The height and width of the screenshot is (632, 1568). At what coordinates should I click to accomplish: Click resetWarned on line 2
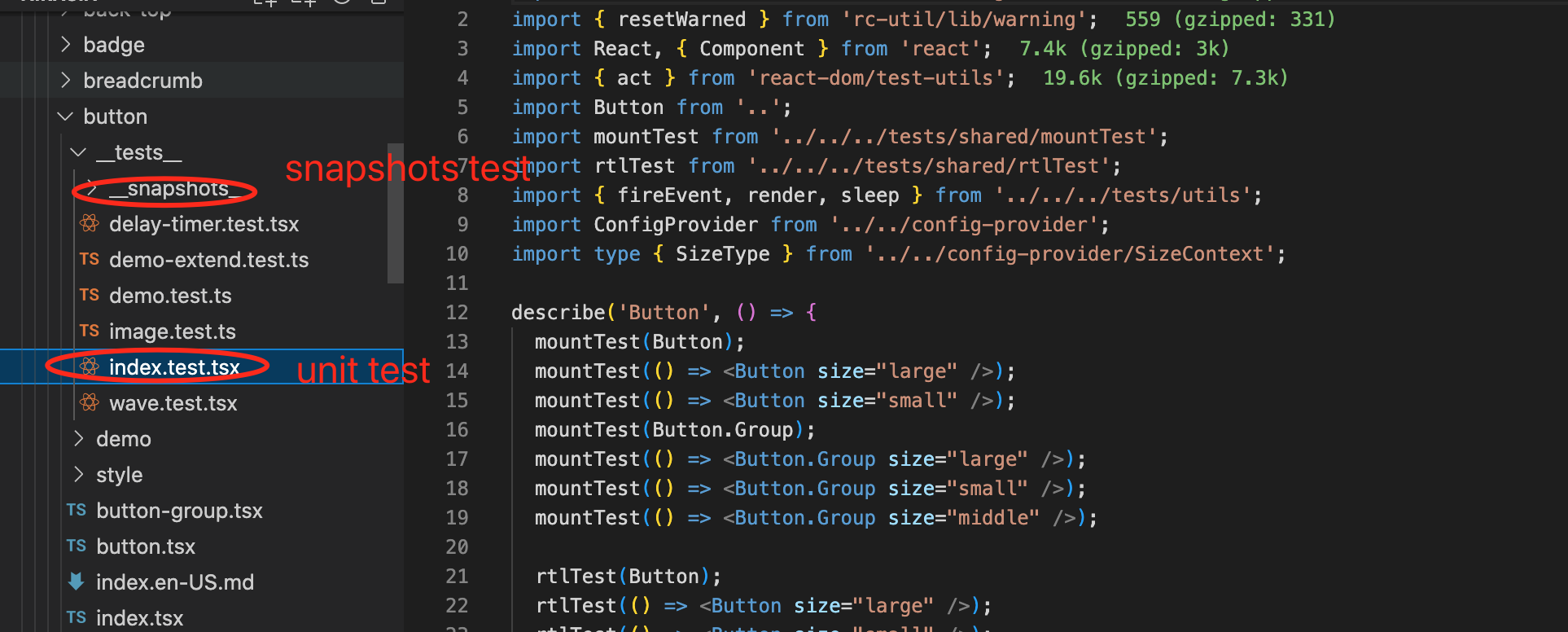(681, 20)
